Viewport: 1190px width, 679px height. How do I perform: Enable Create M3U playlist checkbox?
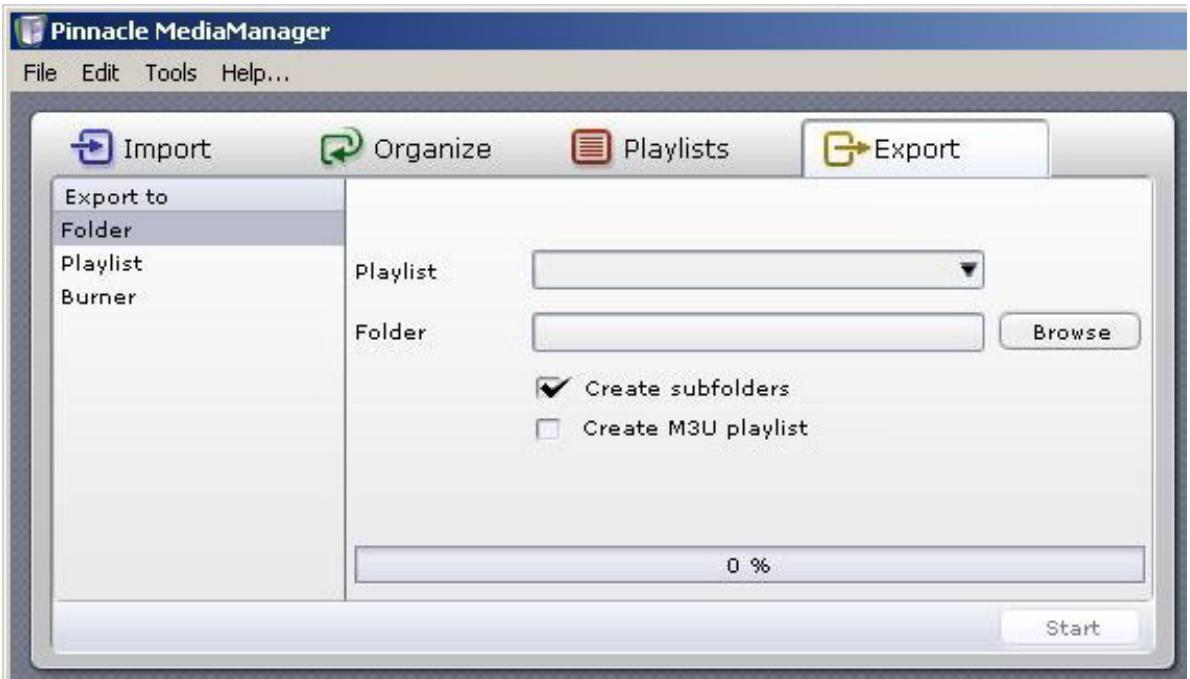pos(547,429)
